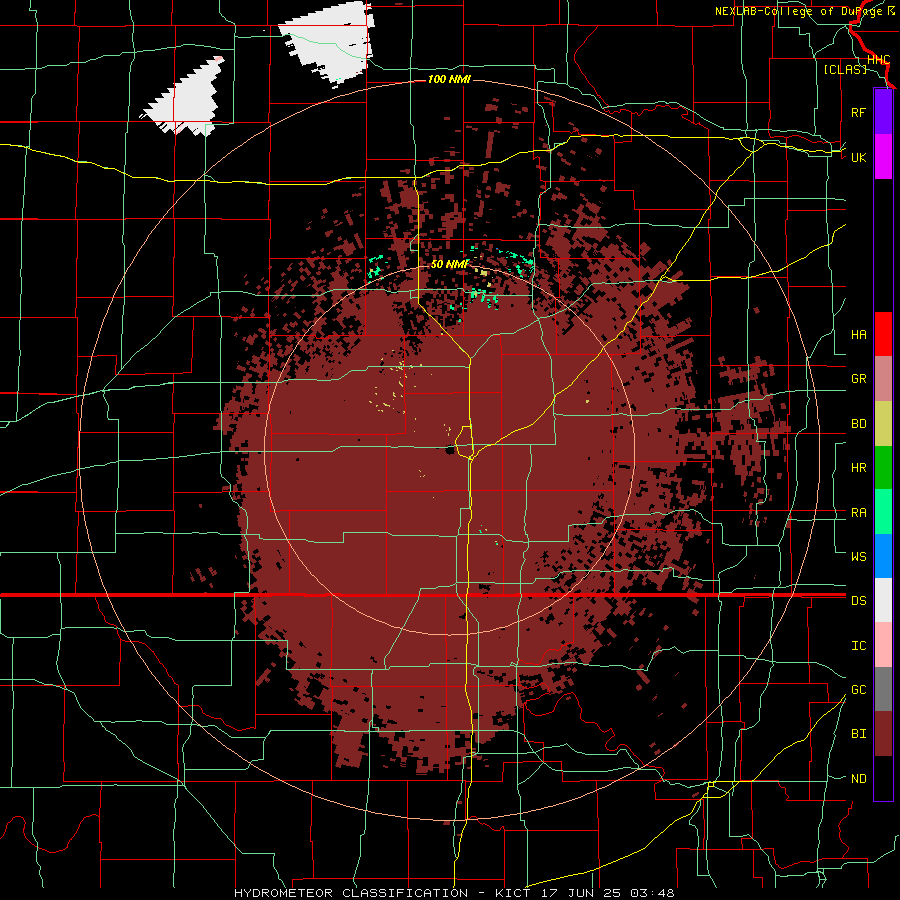The image size is (900, 900).
Task: Click the UK legend label
Action: (x=858, y=157)
